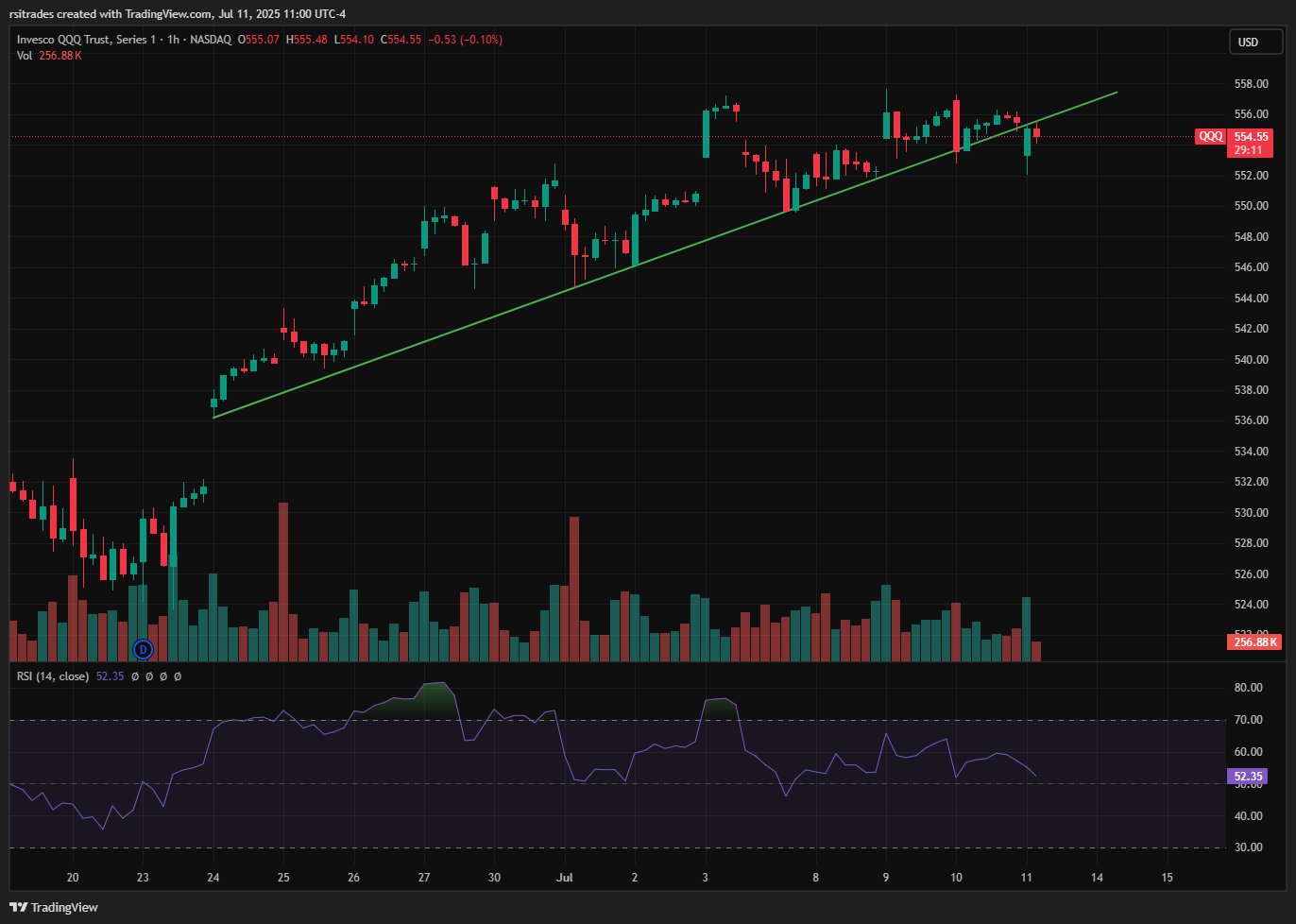Click the '40.00' RSI axis label

[1249, 816]
